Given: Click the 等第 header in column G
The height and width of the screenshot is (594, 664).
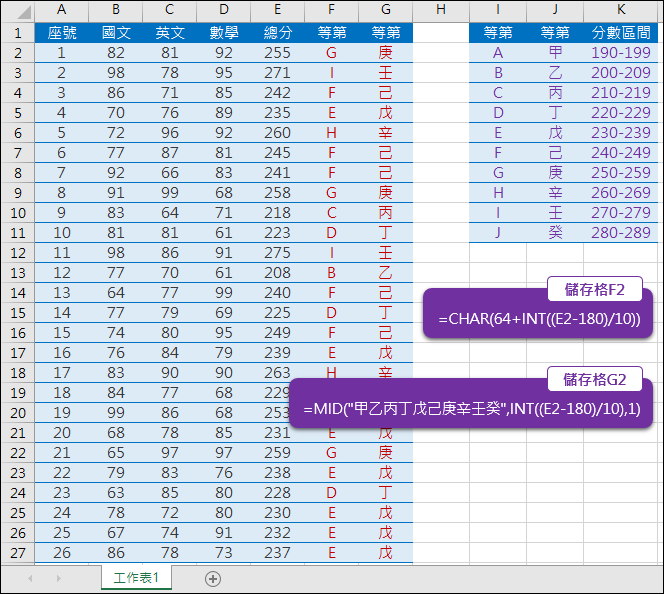Looking at the screenshot, I should click(x=385, y=33).
